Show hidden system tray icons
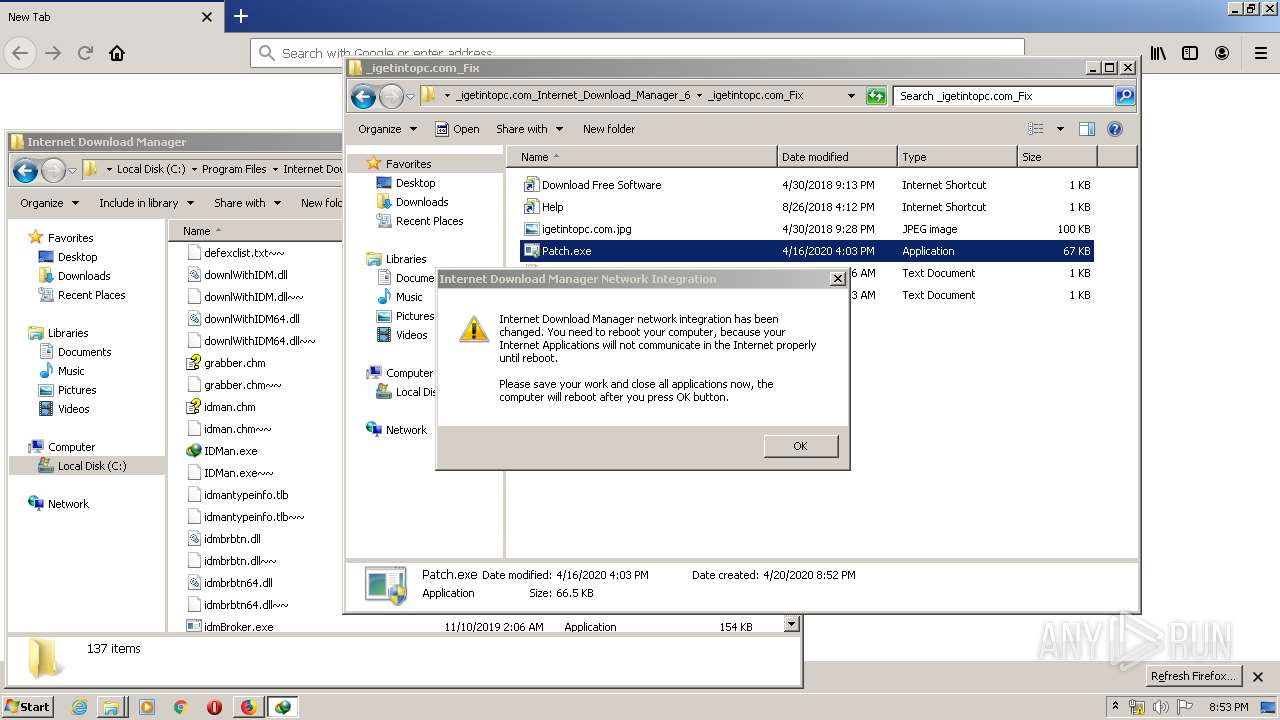This screenshot has width=1280, height=720. point(1116,707)
